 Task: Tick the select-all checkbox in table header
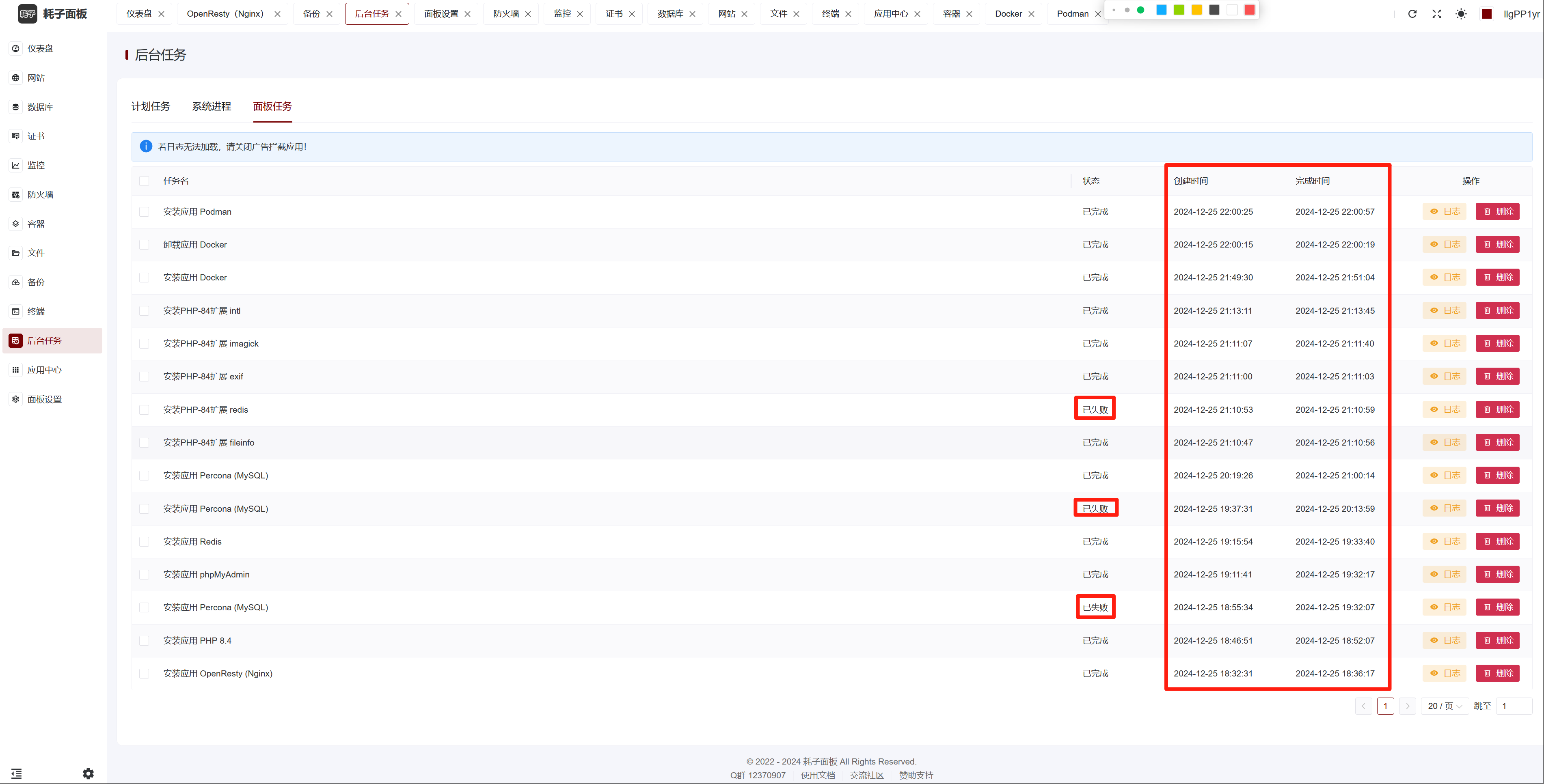coord(145,181)
